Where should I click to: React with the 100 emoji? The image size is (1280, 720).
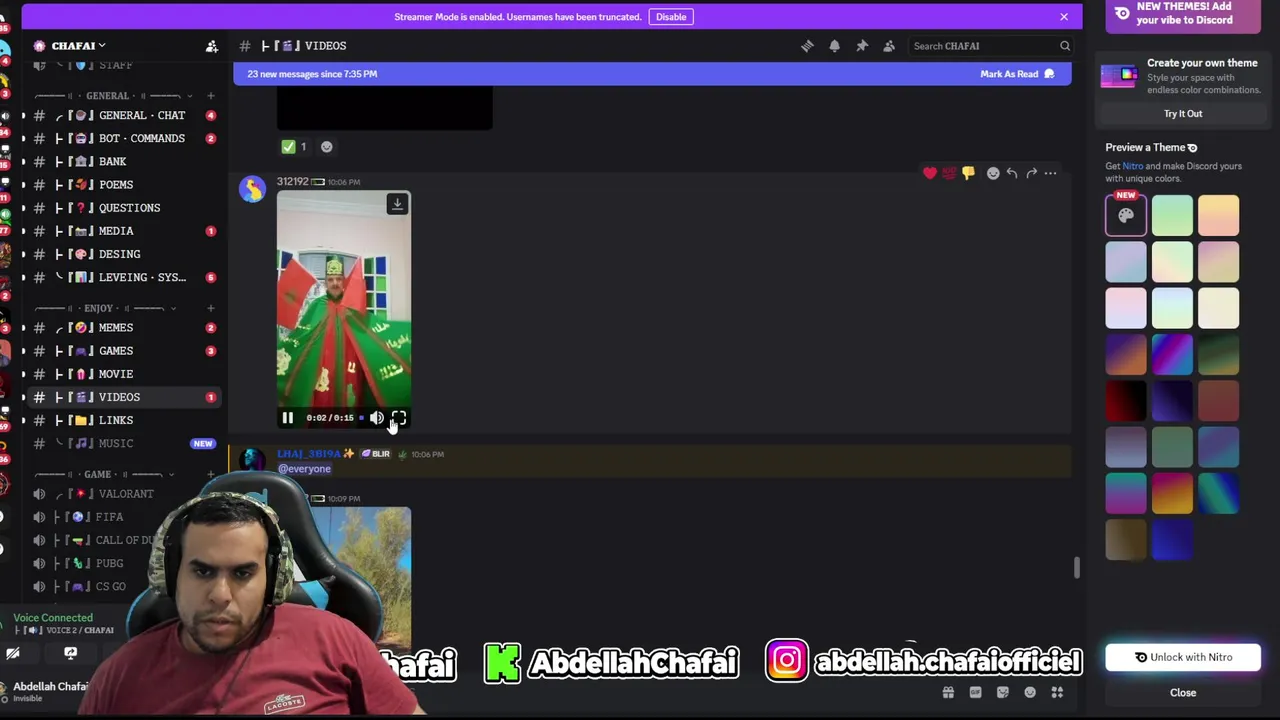click(949, 173)
